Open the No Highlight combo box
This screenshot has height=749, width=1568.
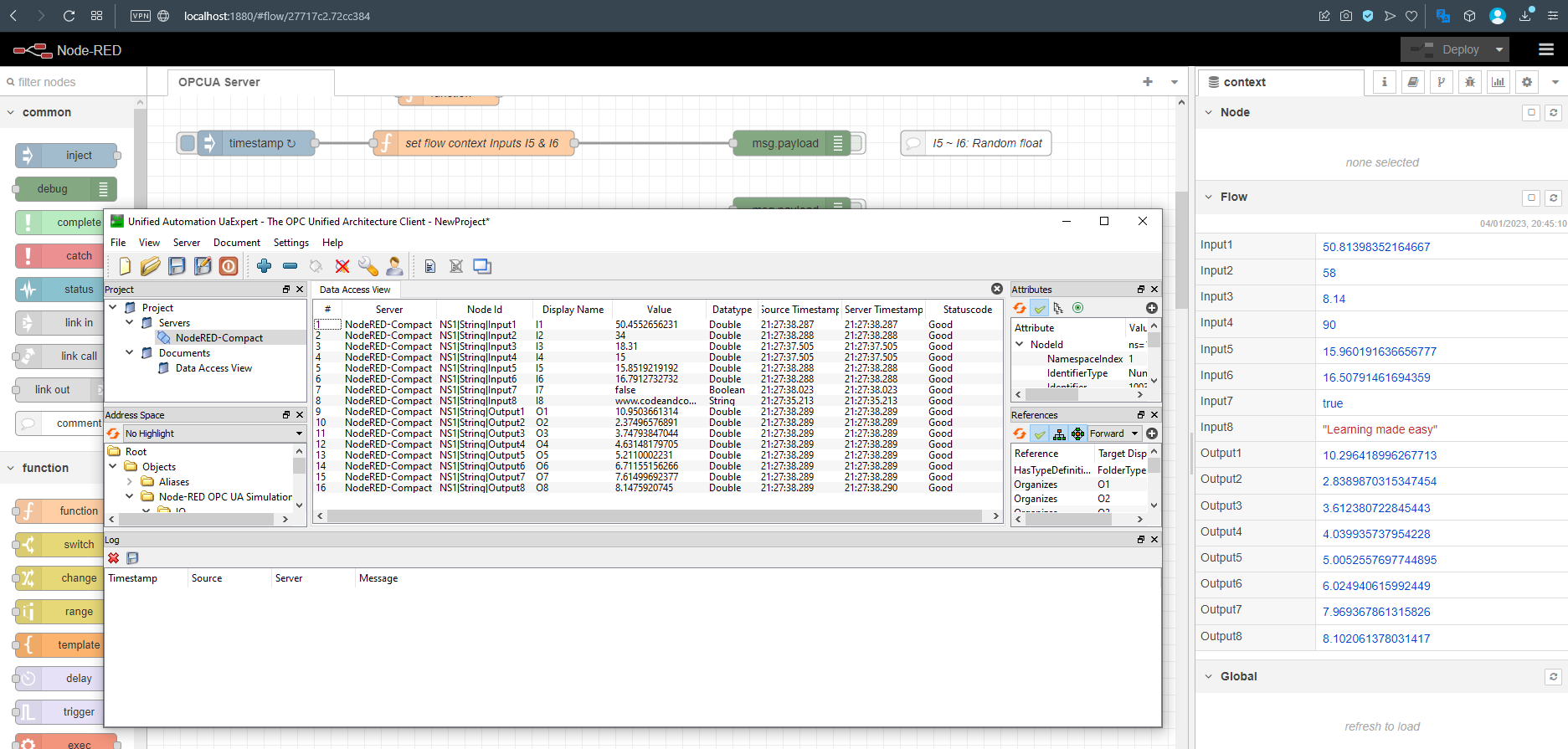coord(213,433)
